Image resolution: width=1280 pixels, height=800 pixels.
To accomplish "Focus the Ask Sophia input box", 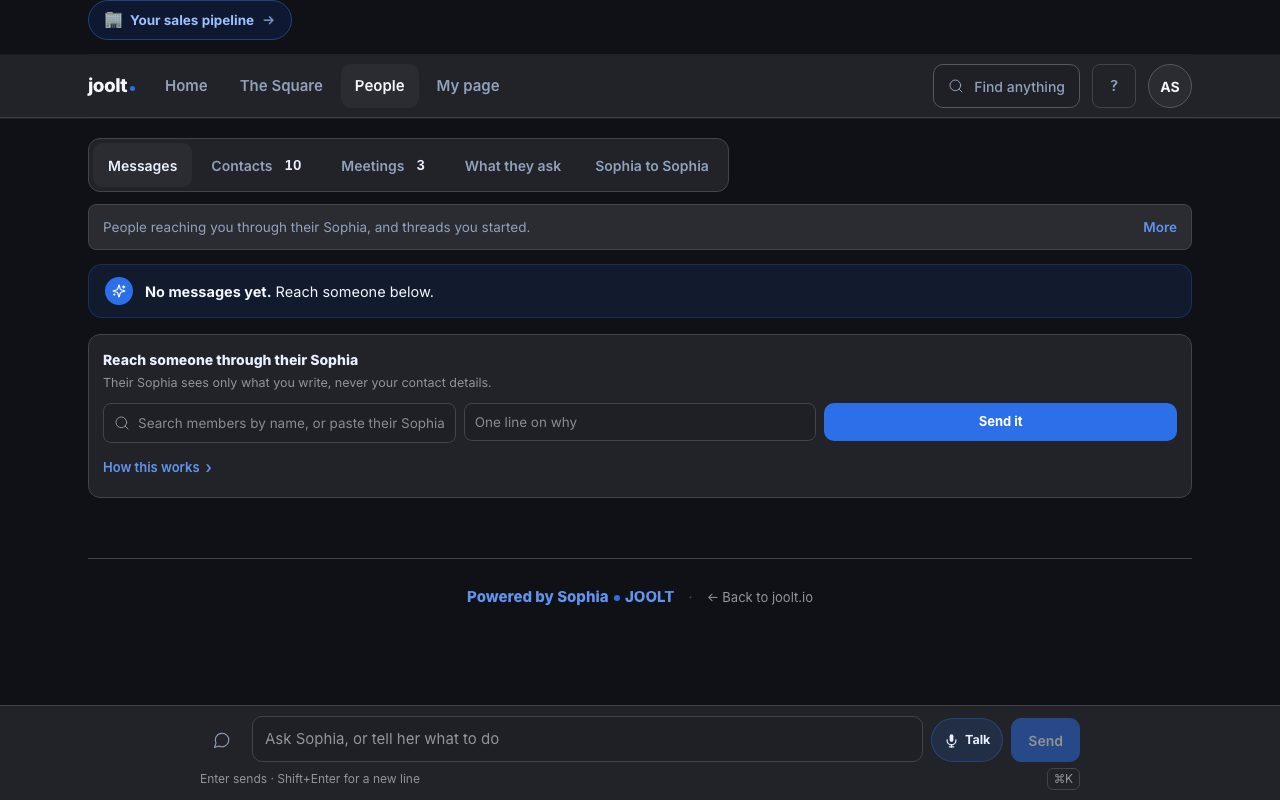I will (x=587, y=739).
